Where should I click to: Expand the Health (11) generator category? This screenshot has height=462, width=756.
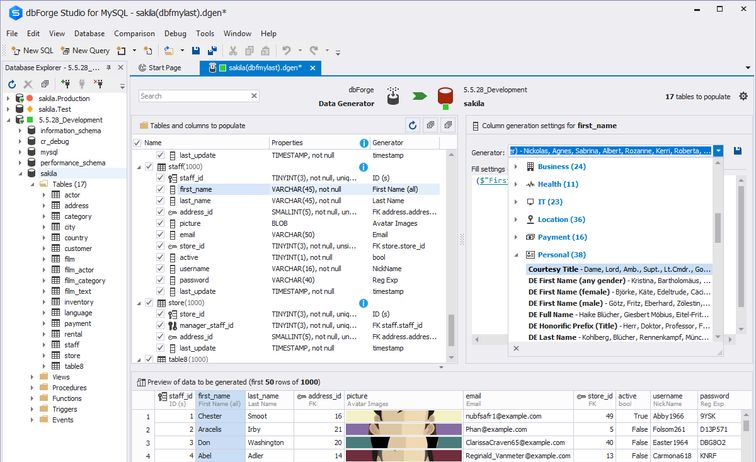click(x=516, y=184)
